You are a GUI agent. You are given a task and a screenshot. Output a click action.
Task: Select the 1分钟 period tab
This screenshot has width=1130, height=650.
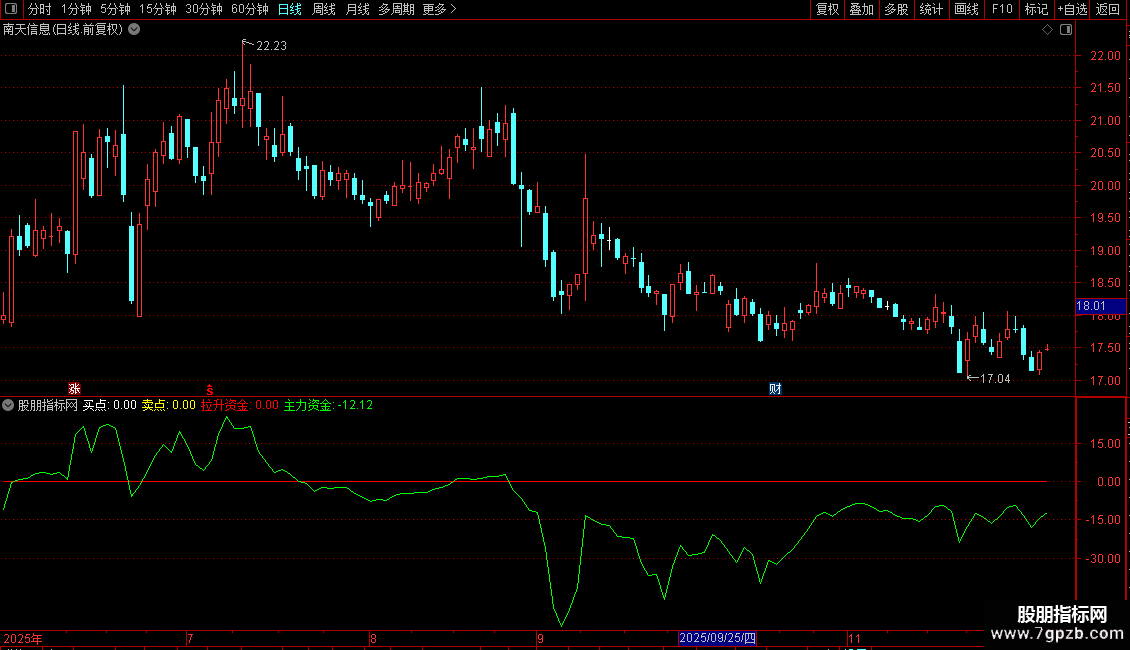[76, 9]
